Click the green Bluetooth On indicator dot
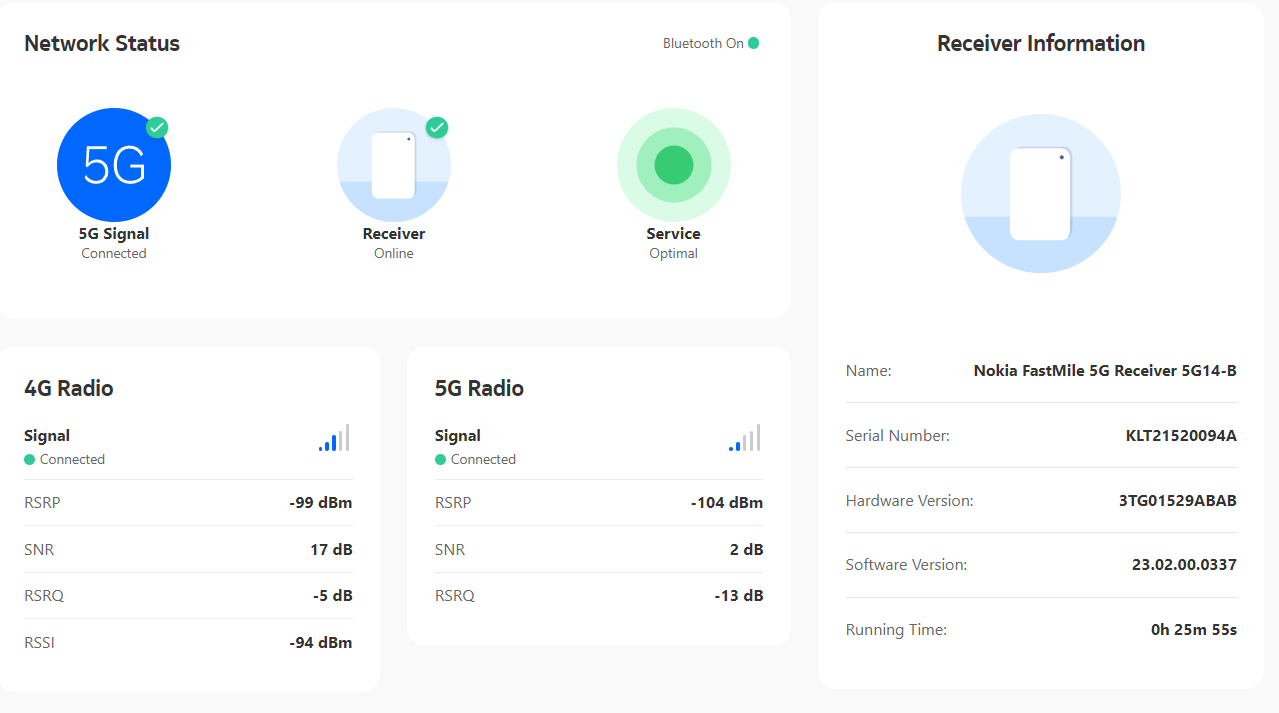The image size is (1279, 713). pyautogui.click(x=753, y=43)
